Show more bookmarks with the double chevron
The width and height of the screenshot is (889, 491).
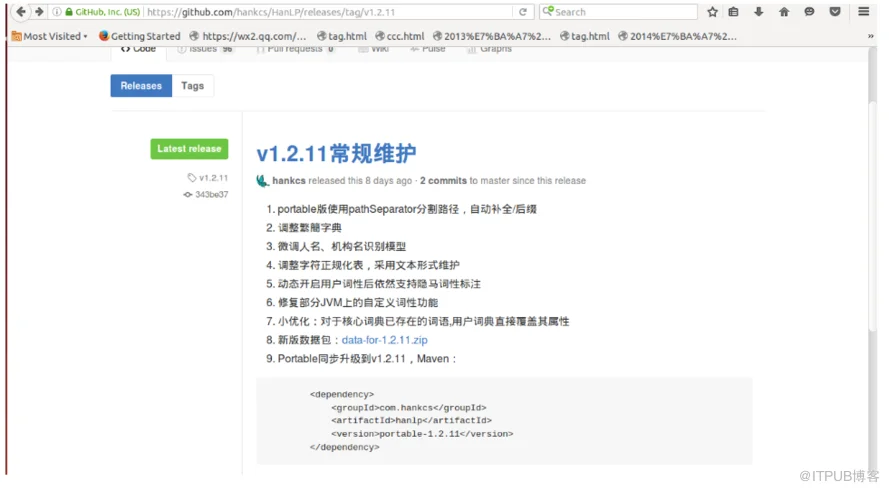871,36
